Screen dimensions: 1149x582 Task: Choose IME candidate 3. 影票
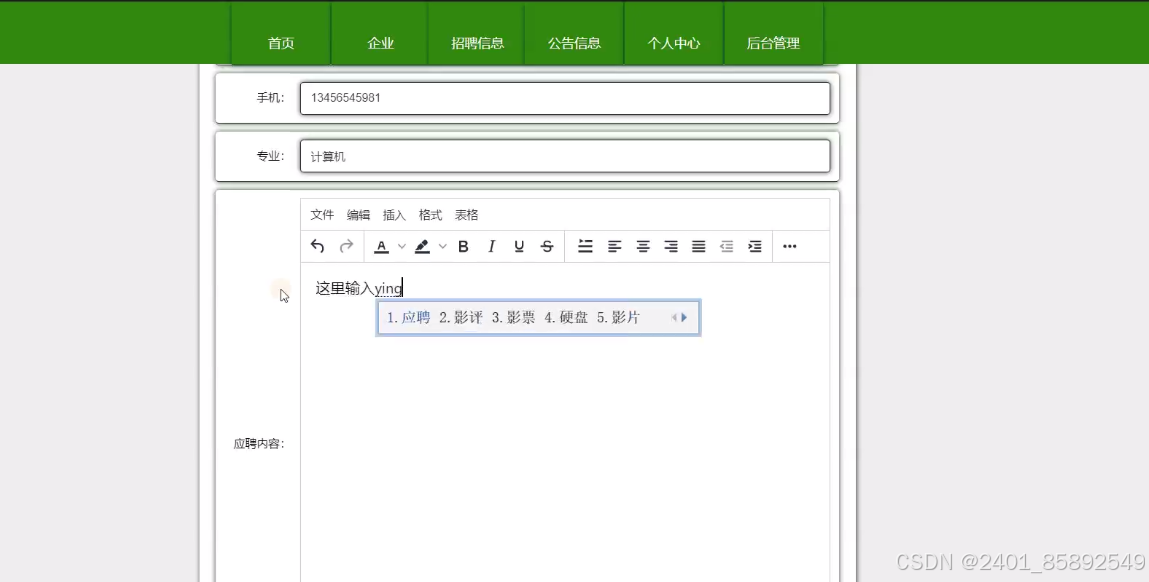click(x=514, y=317)
